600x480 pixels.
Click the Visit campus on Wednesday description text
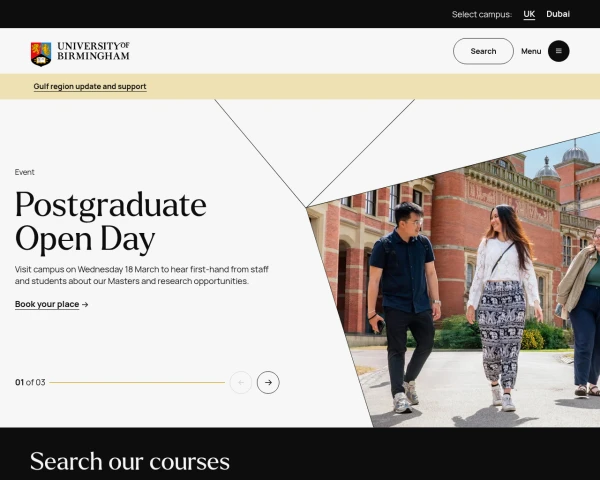[142, 275]
